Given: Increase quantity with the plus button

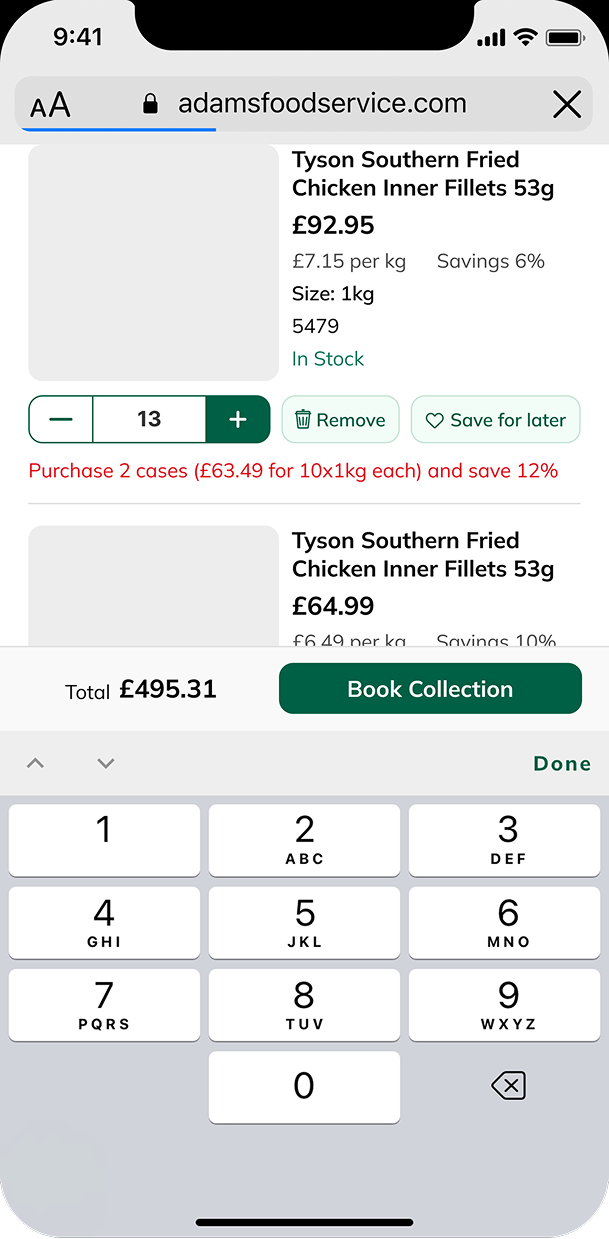Looking at the screenshot, I should [x=237, y=420].
